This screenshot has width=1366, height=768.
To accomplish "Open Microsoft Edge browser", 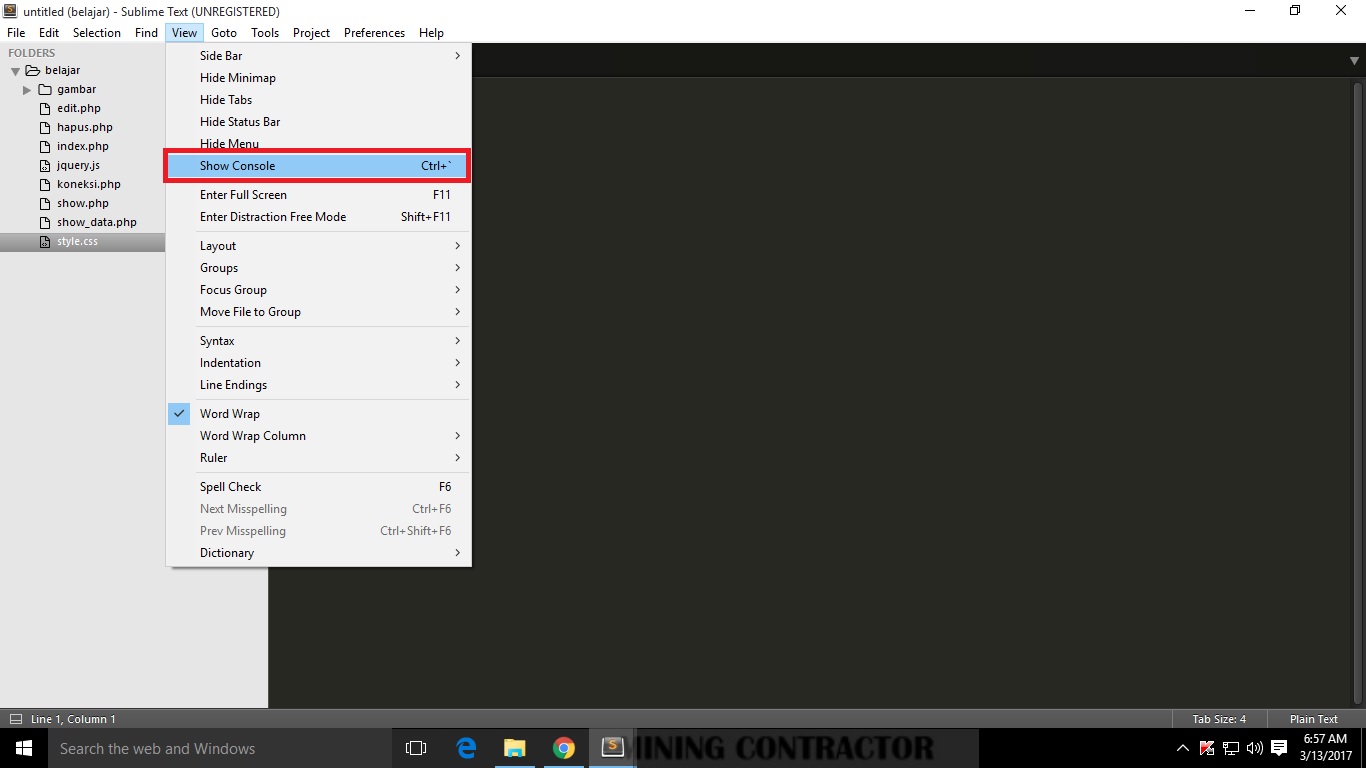I will point(465,747).
